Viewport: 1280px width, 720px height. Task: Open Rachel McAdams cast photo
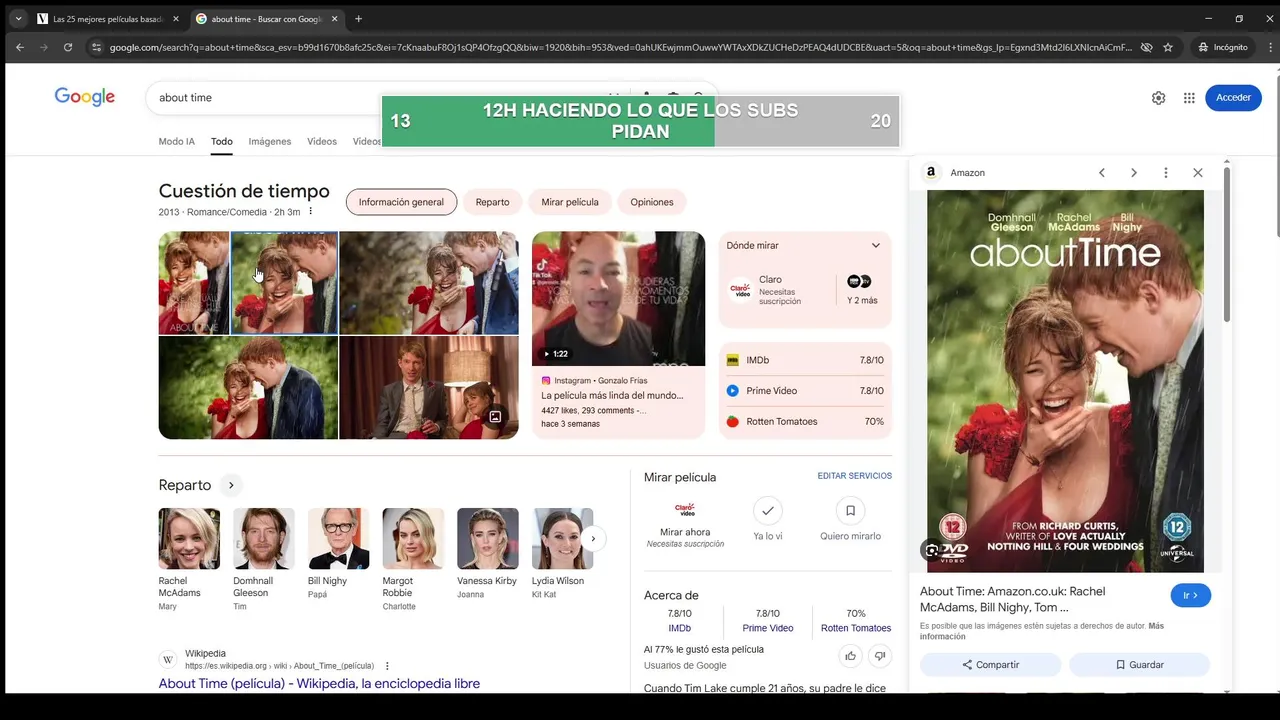coord(189,539)
